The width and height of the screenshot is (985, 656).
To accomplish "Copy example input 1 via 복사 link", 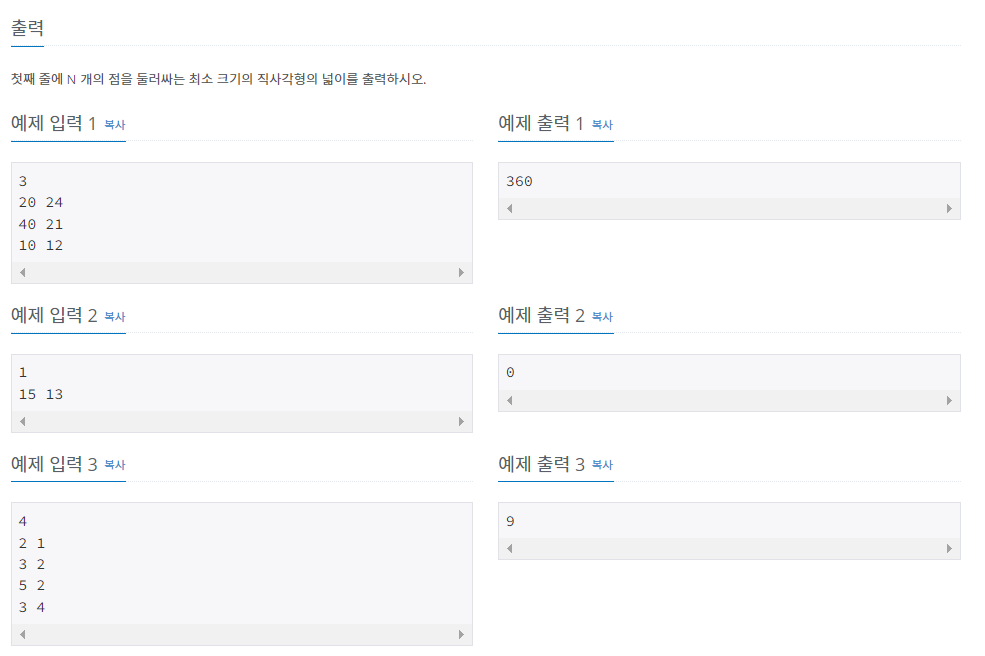I will point(114,124).
